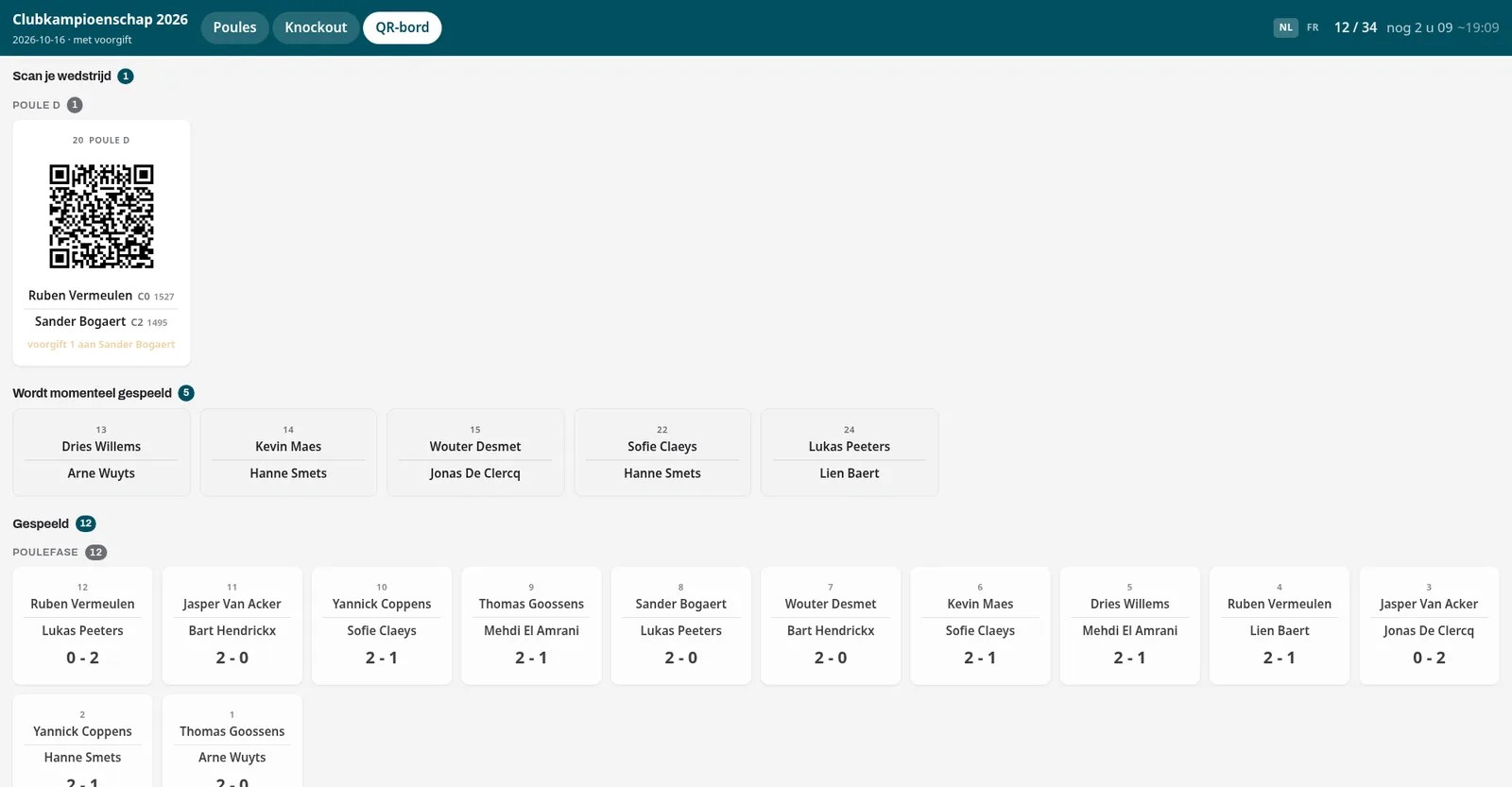
Task: Click the 0 - 2 score of match 3
Action: pyautogui.click(x=1429, y=658)
